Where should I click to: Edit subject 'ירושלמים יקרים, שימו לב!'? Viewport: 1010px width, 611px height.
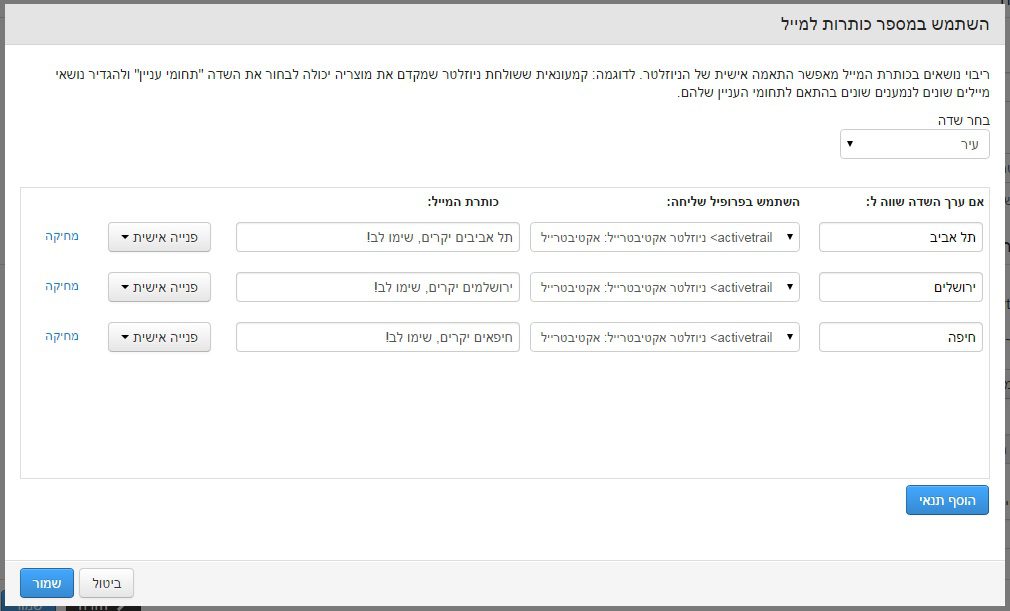(x=377, y=287)
